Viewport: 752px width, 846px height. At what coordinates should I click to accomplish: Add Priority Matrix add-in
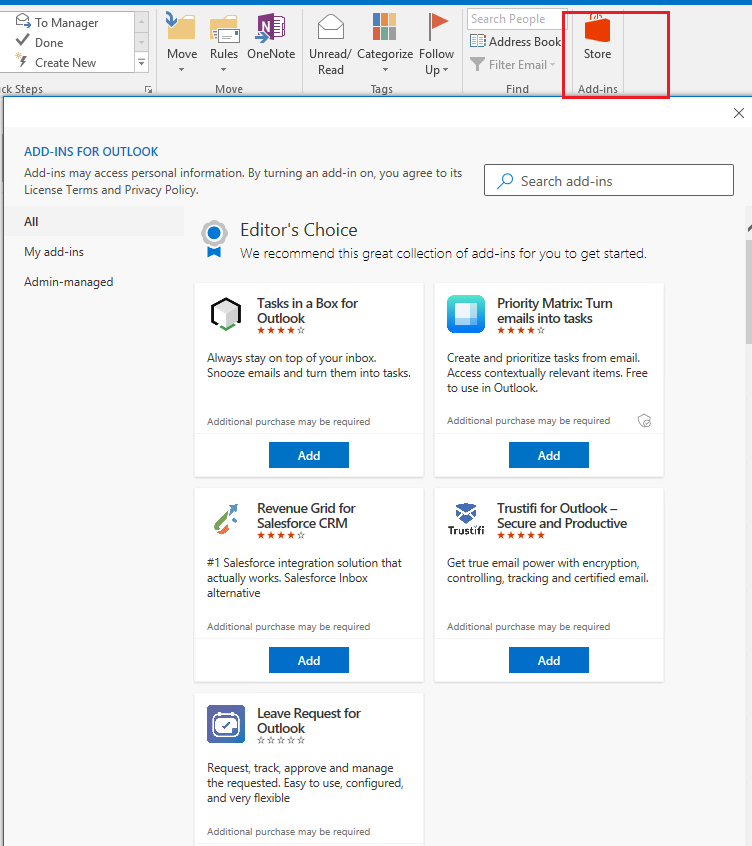coord(549,455)
